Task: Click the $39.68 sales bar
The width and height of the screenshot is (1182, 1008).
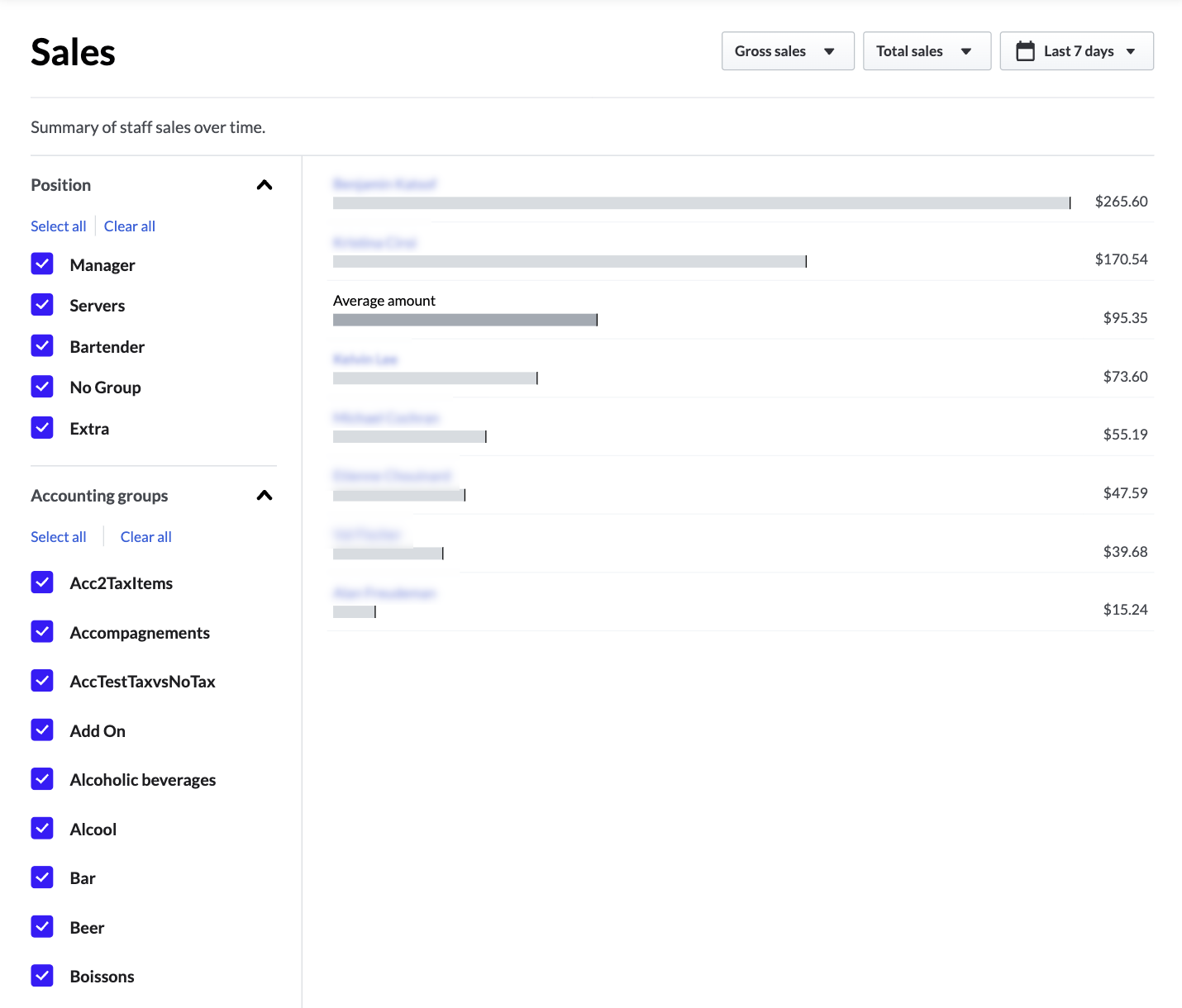Action: pos(388,554)
